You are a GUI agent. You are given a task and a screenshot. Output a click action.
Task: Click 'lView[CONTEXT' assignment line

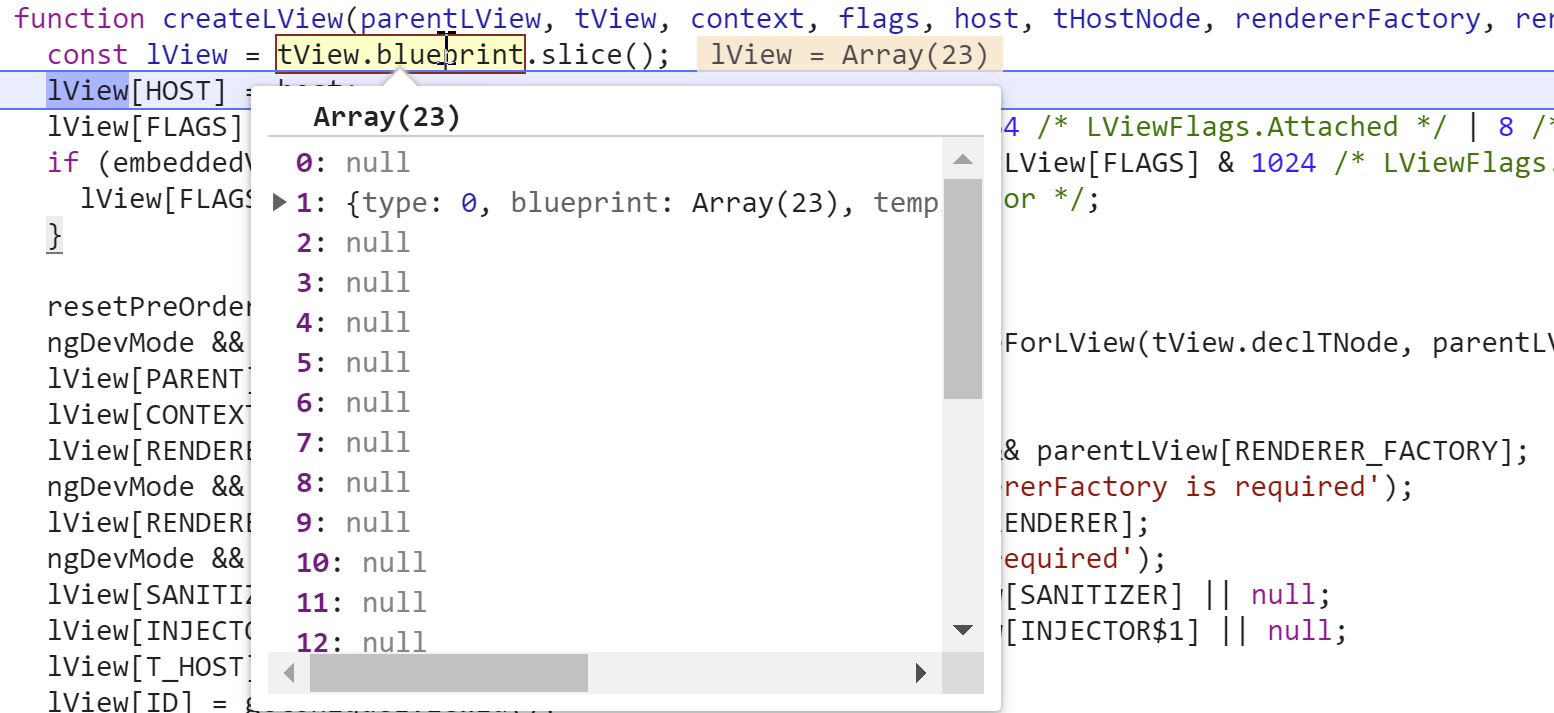point(148,415)
